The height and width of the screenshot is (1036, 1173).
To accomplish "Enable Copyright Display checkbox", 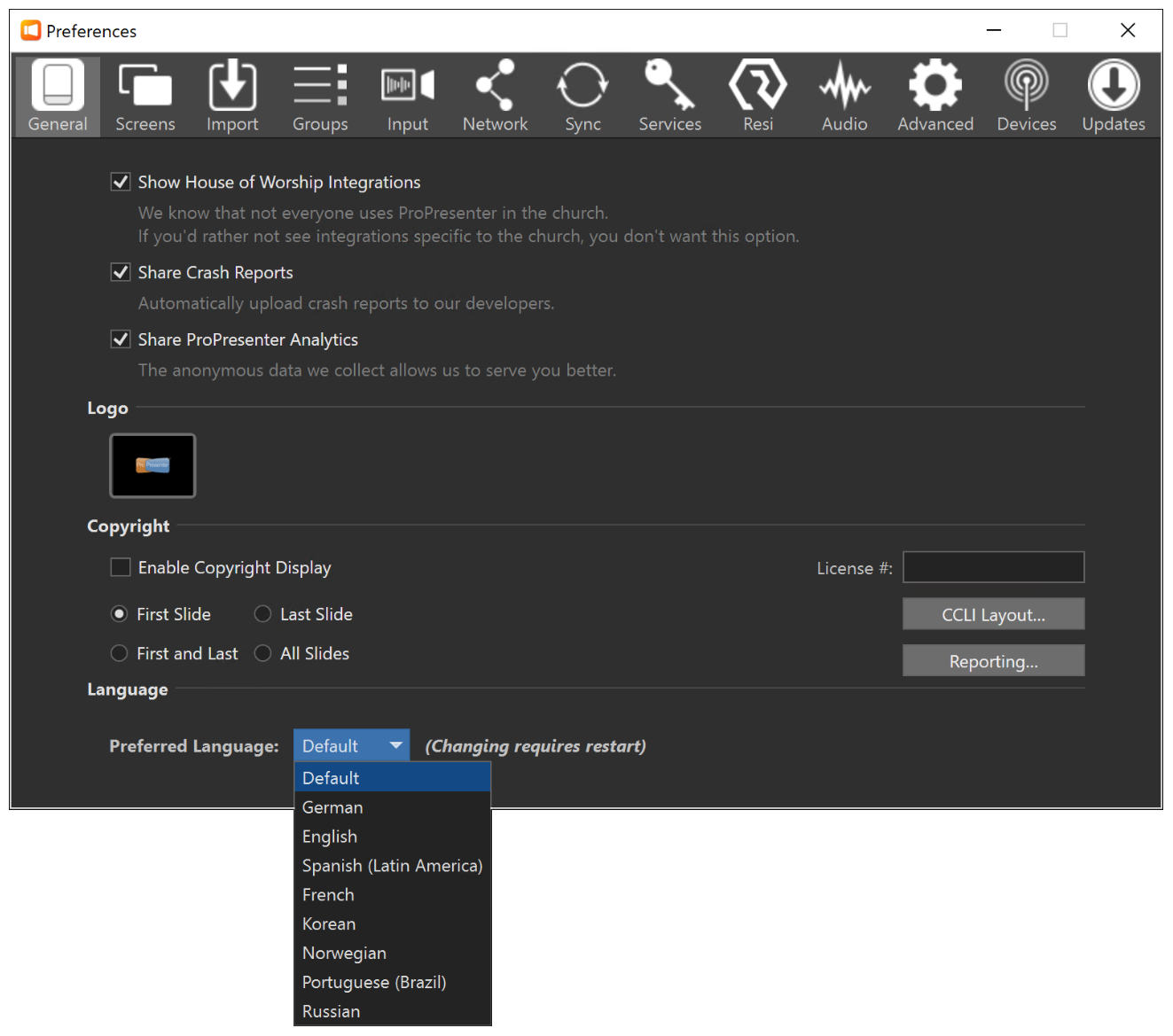I will 121,567.
